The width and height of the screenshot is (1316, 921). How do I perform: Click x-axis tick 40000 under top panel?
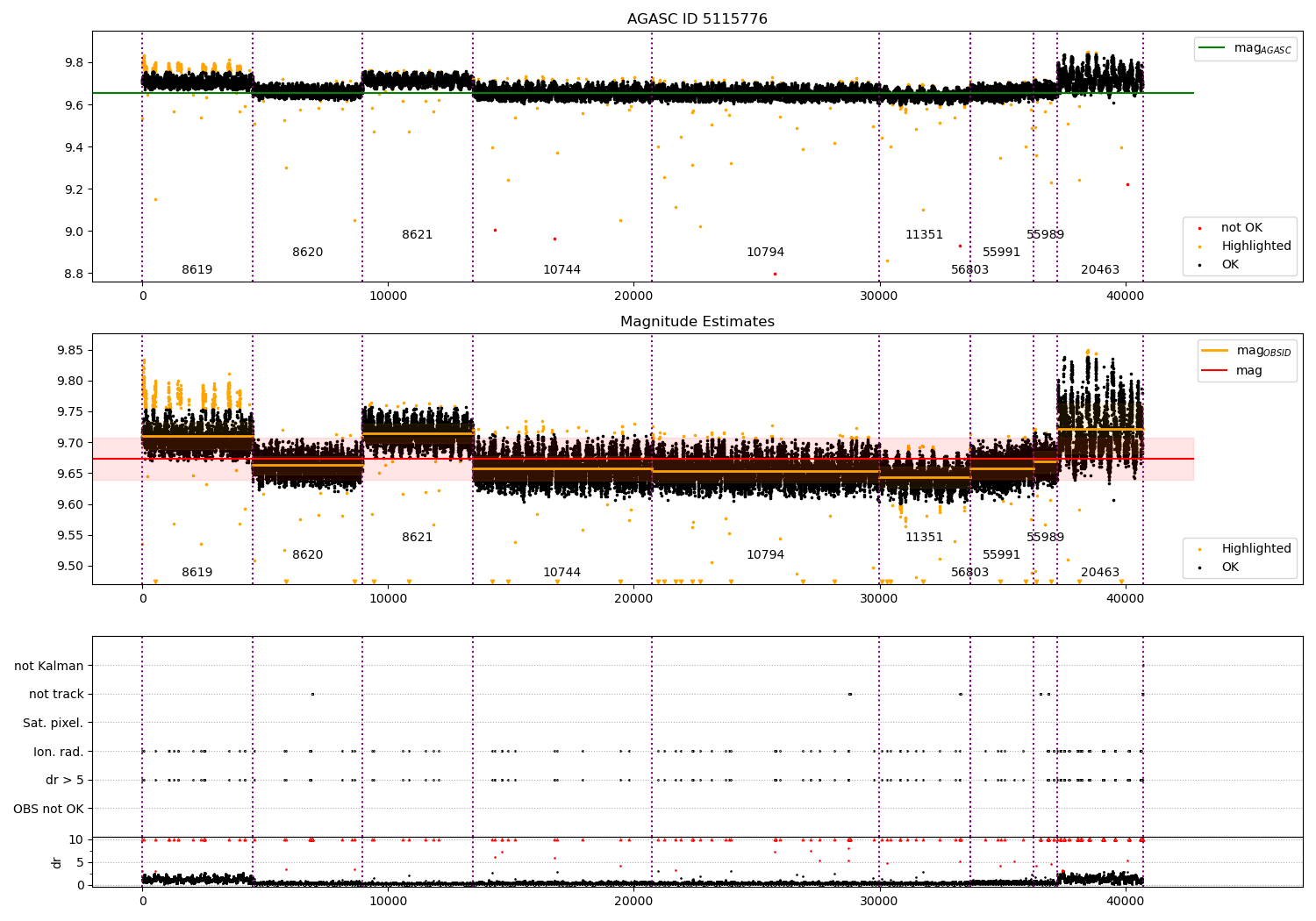point(1125,296)
